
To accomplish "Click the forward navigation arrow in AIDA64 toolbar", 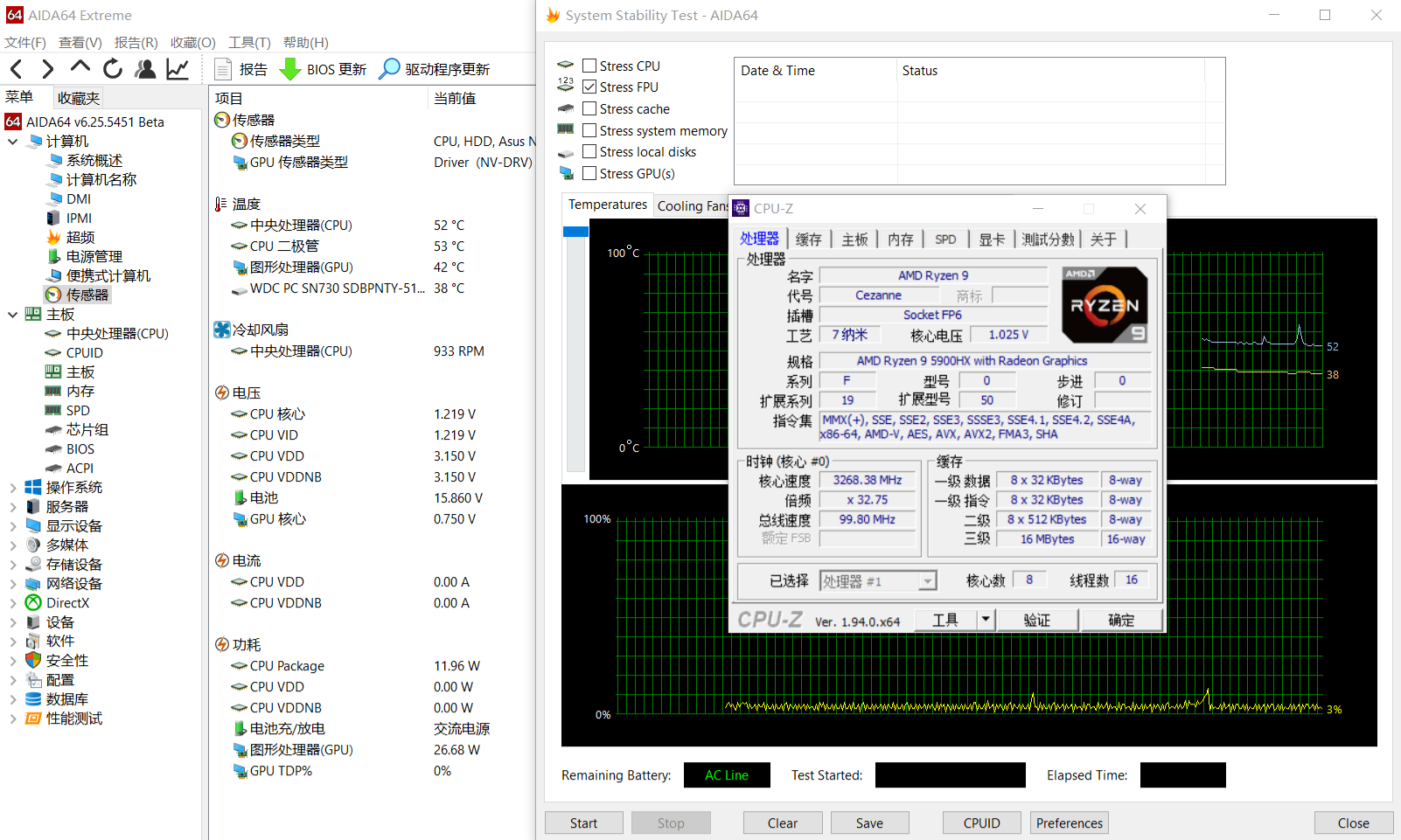I will [x=48, y=69].
